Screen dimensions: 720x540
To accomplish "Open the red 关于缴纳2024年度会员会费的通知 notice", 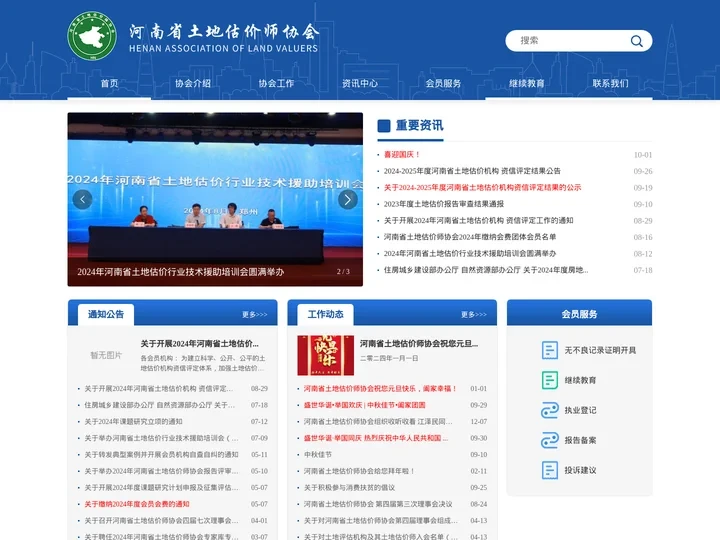I will [x=137, y=504].
